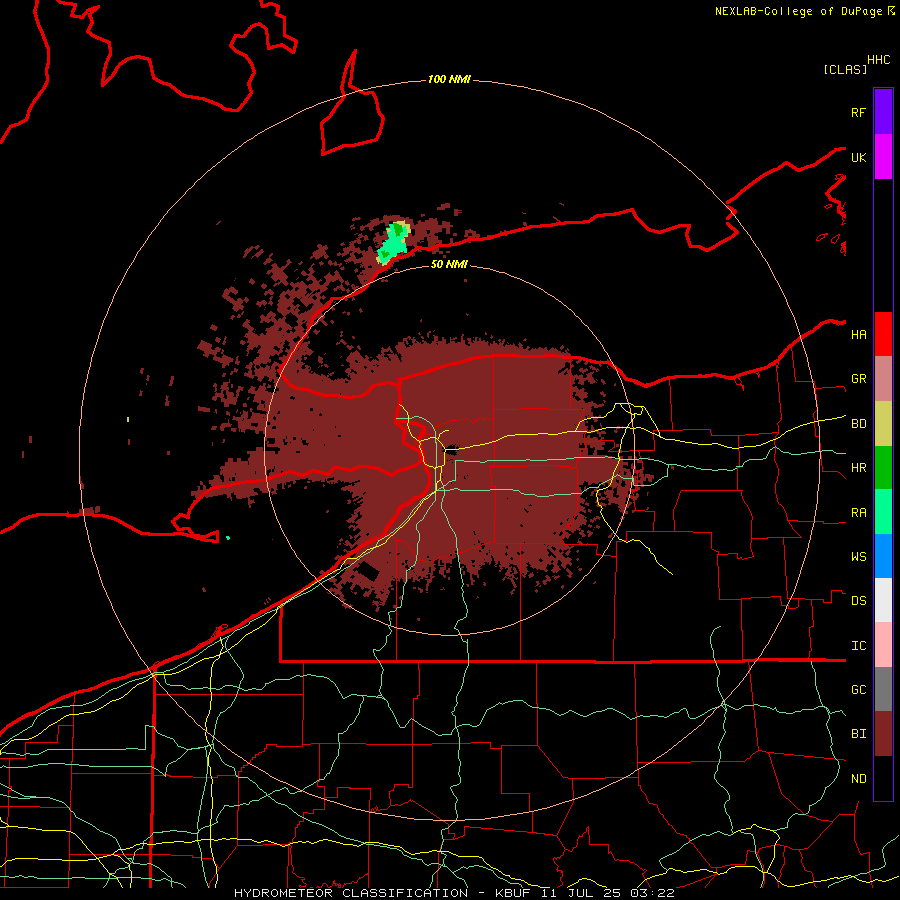The image size is (900, 900).
Task: Select the GC gray legend swatch
Action: point(883,689)
